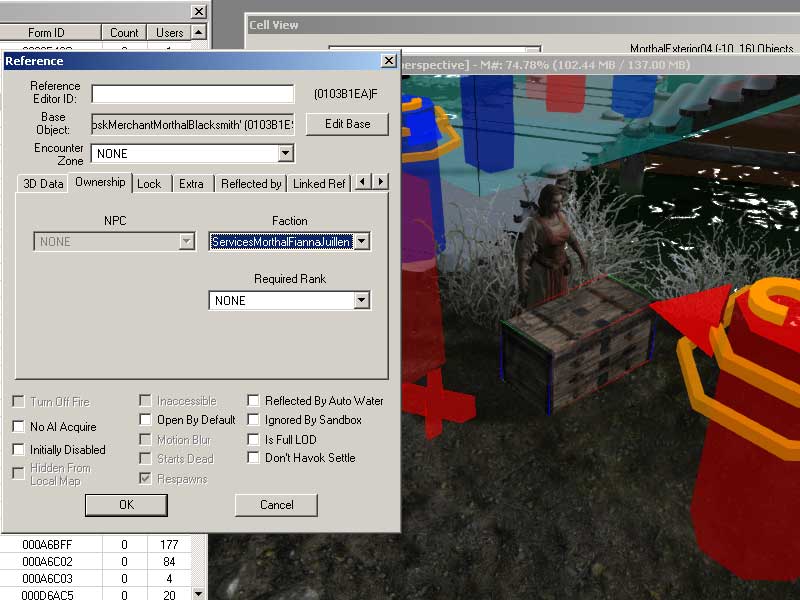Enable Reflected By Auto Water
Viewport: 800px width, 600px height.
[x=253, y=401]
